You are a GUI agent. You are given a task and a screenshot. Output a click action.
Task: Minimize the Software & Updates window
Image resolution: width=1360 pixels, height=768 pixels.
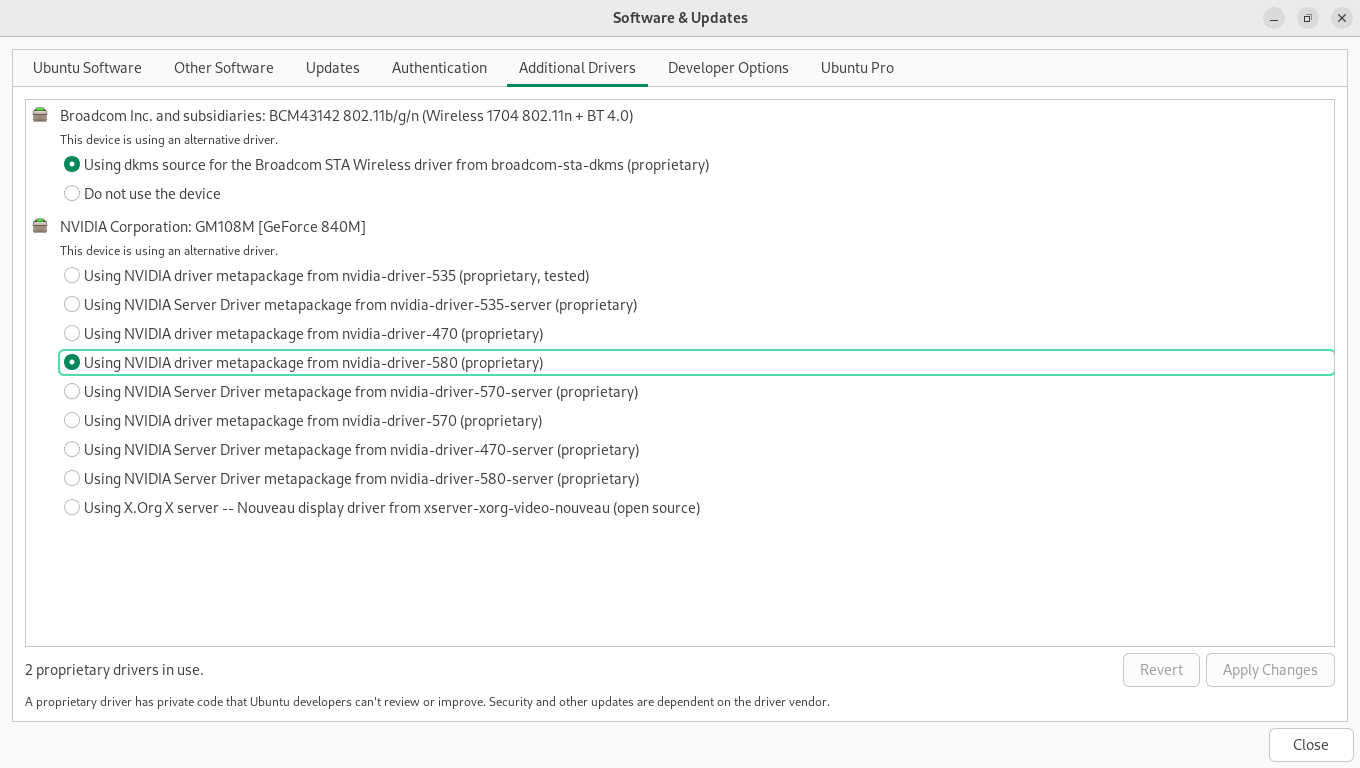click(1273, 18)
